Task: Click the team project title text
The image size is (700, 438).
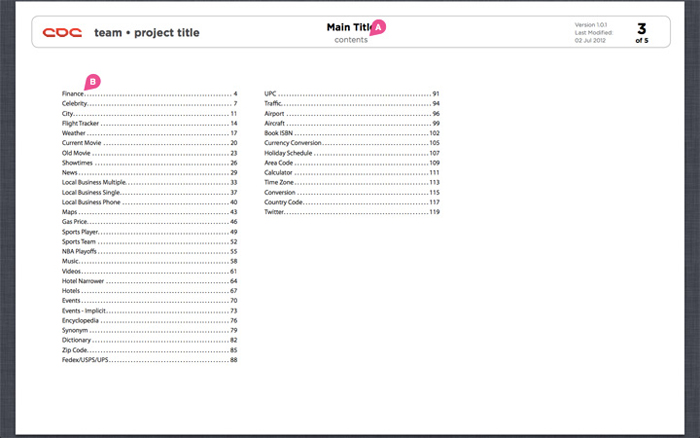Action: point(147,33)
